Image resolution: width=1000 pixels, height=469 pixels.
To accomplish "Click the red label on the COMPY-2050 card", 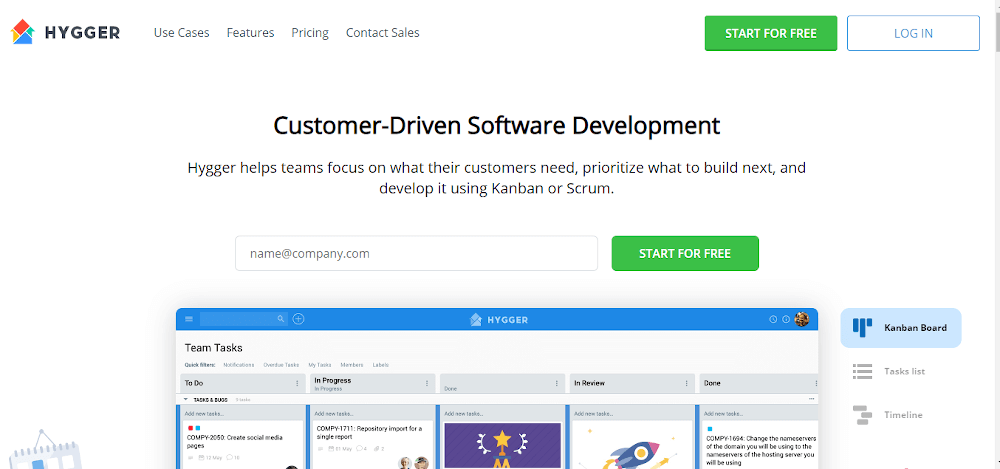I will click(x=191, y=428).
